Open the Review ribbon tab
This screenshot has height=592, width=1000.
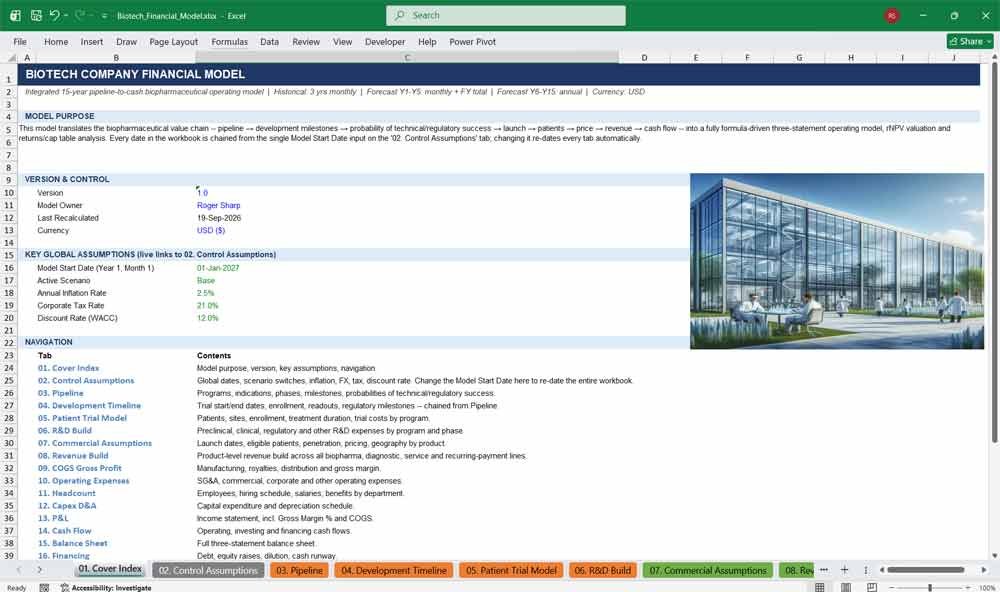[x=306, y=41]
